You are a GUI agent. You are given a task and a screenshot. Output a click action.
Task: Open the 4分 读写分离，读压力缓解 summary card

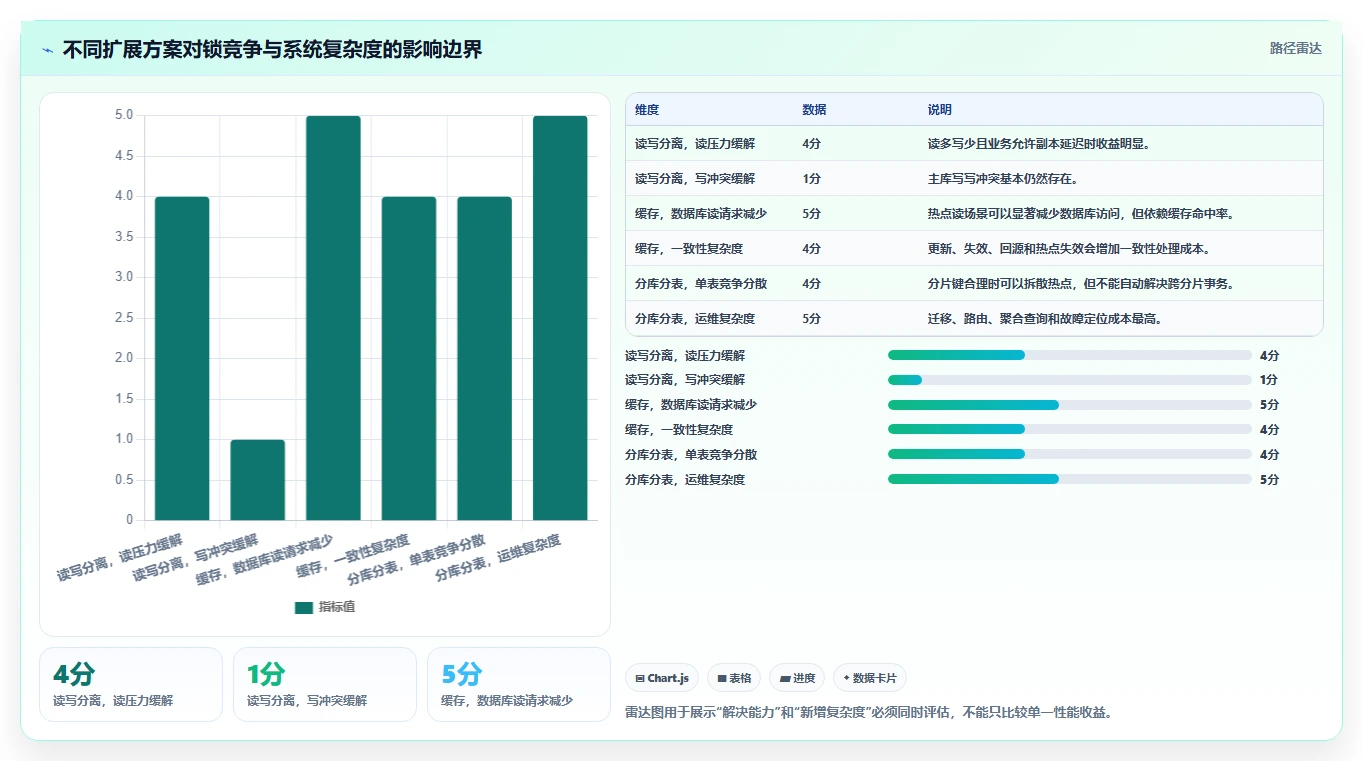131,684
